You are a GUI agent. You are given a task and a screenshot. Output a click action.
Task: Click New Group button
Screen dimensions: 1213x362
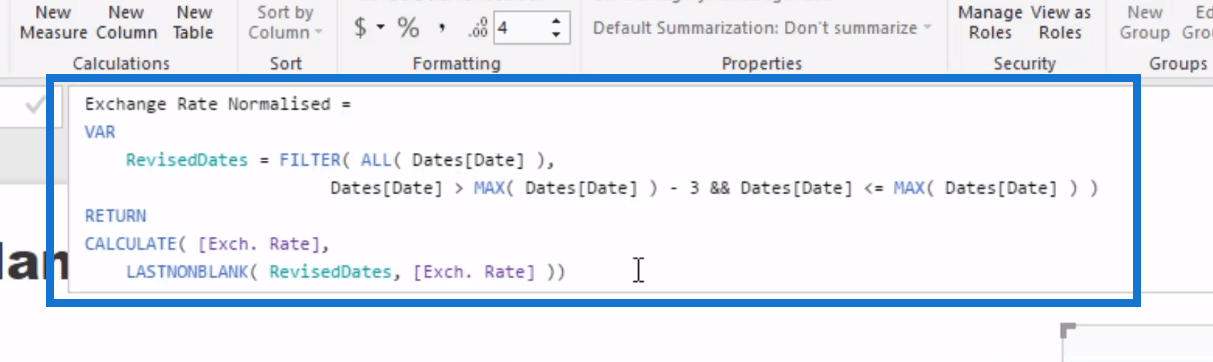pyautogui.click(x=1145, y=22)
